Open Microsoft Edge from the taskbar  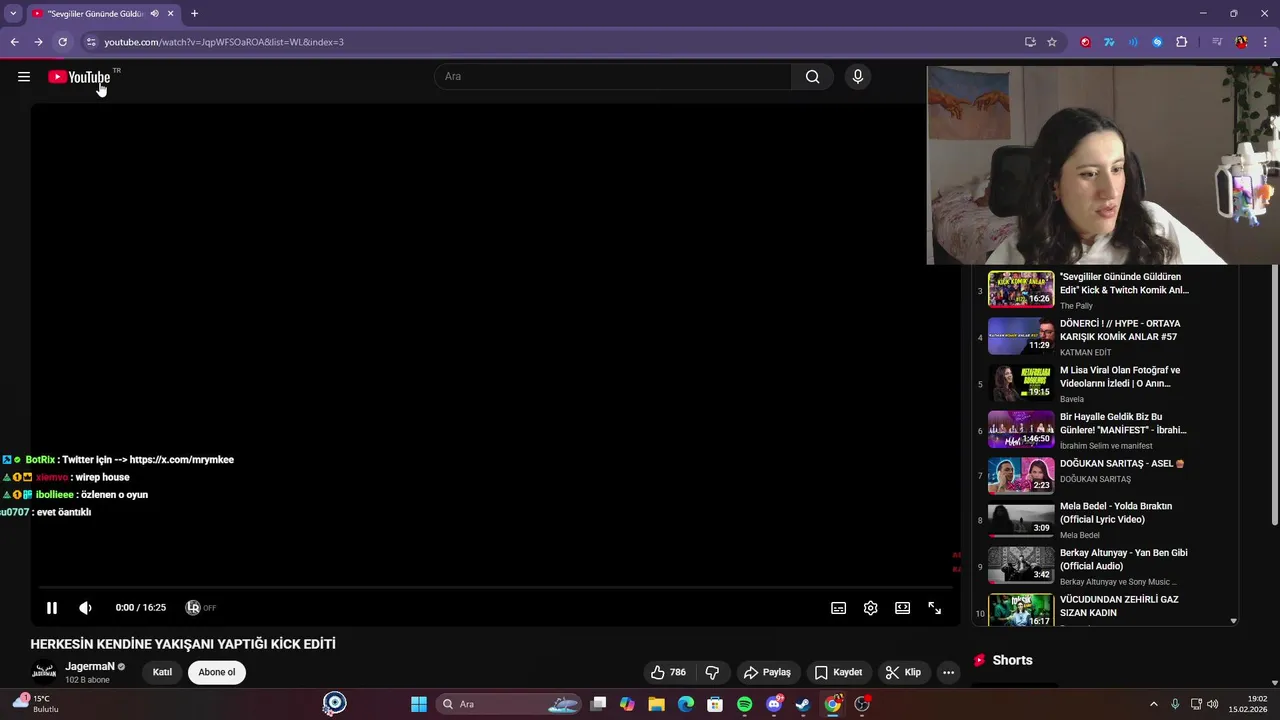pyautogui.click(x=685, y=704)
